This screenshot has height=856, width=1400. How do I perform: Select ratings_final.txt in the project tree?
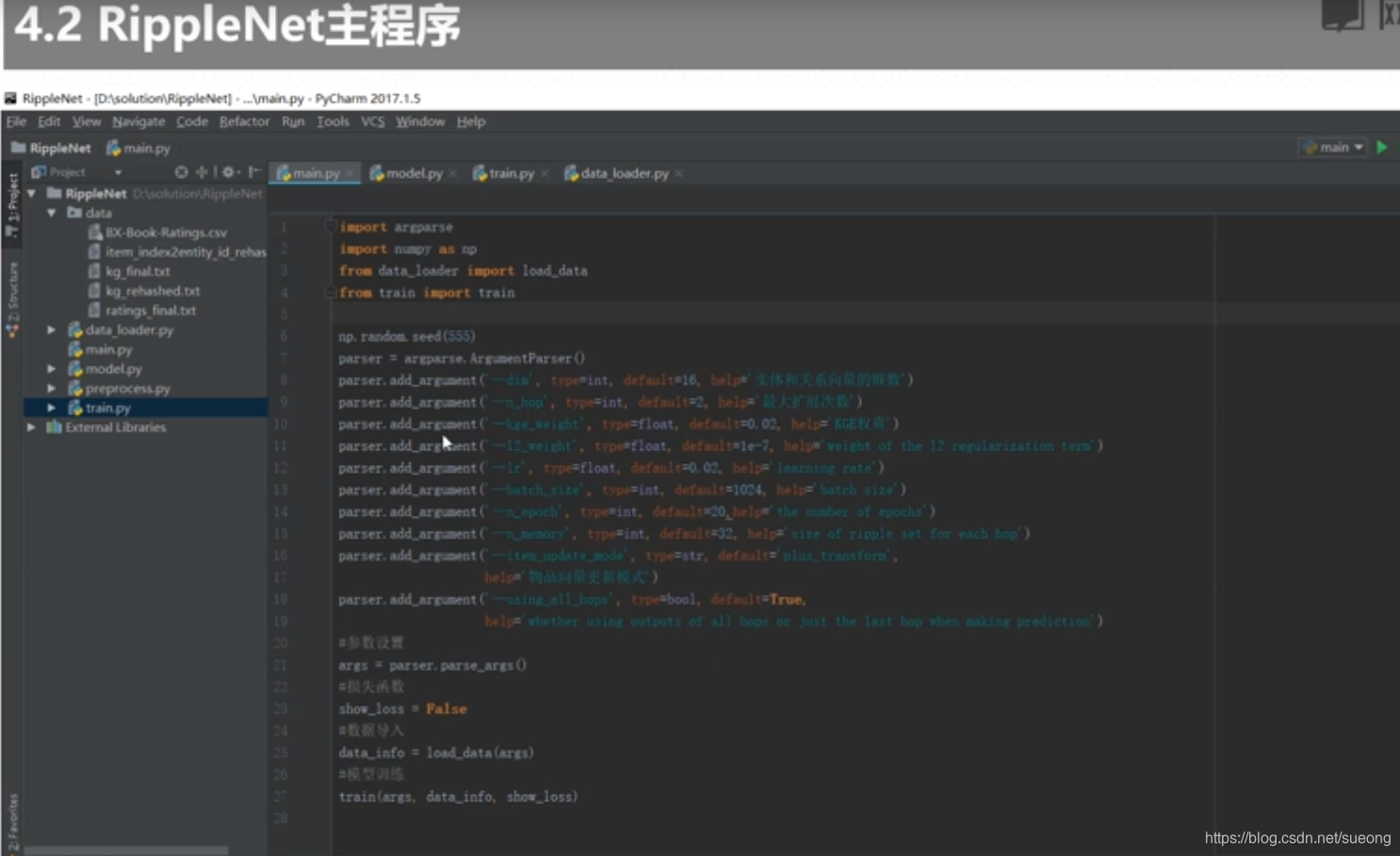pyautogui.click(x=151, y=310)
